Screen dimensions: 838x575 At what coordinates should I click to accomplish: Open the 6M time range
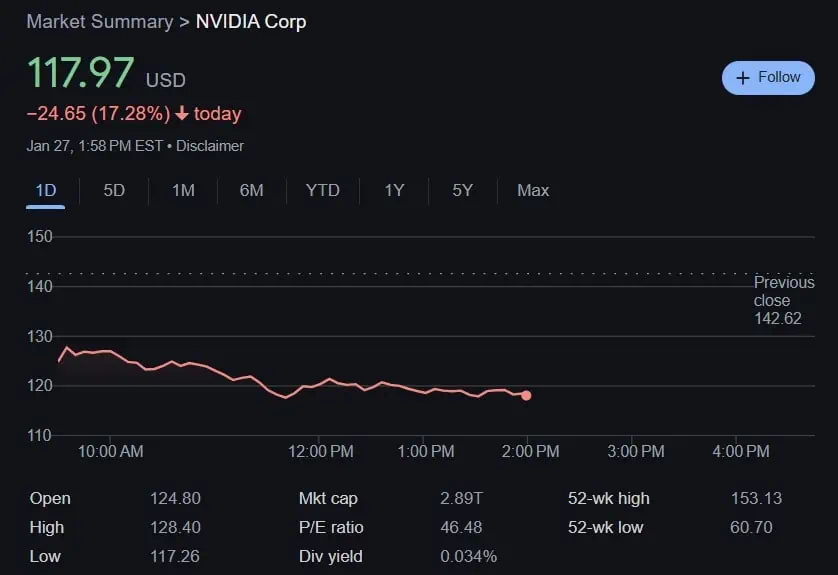tap(251, 190)
